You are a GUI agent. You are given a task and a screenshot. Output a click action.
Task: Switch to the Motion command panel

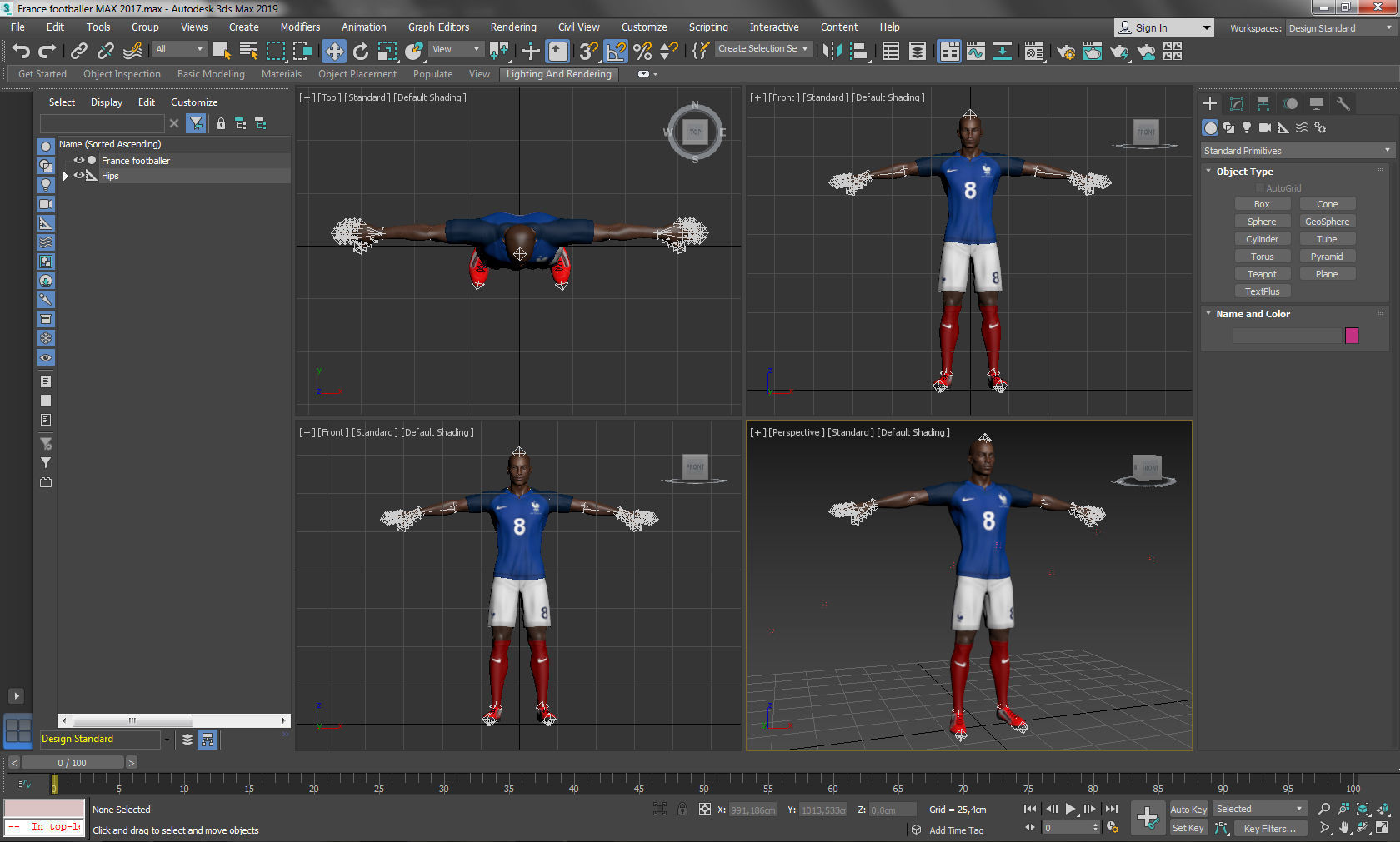[x=1290, y=104]
